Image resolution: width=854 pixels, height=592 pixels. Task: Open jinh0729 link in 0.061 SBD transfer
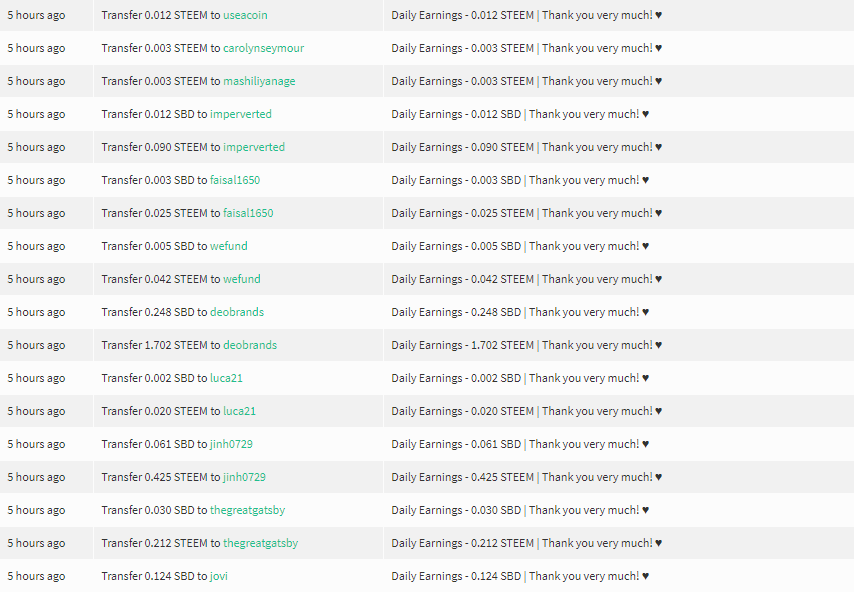231,444
